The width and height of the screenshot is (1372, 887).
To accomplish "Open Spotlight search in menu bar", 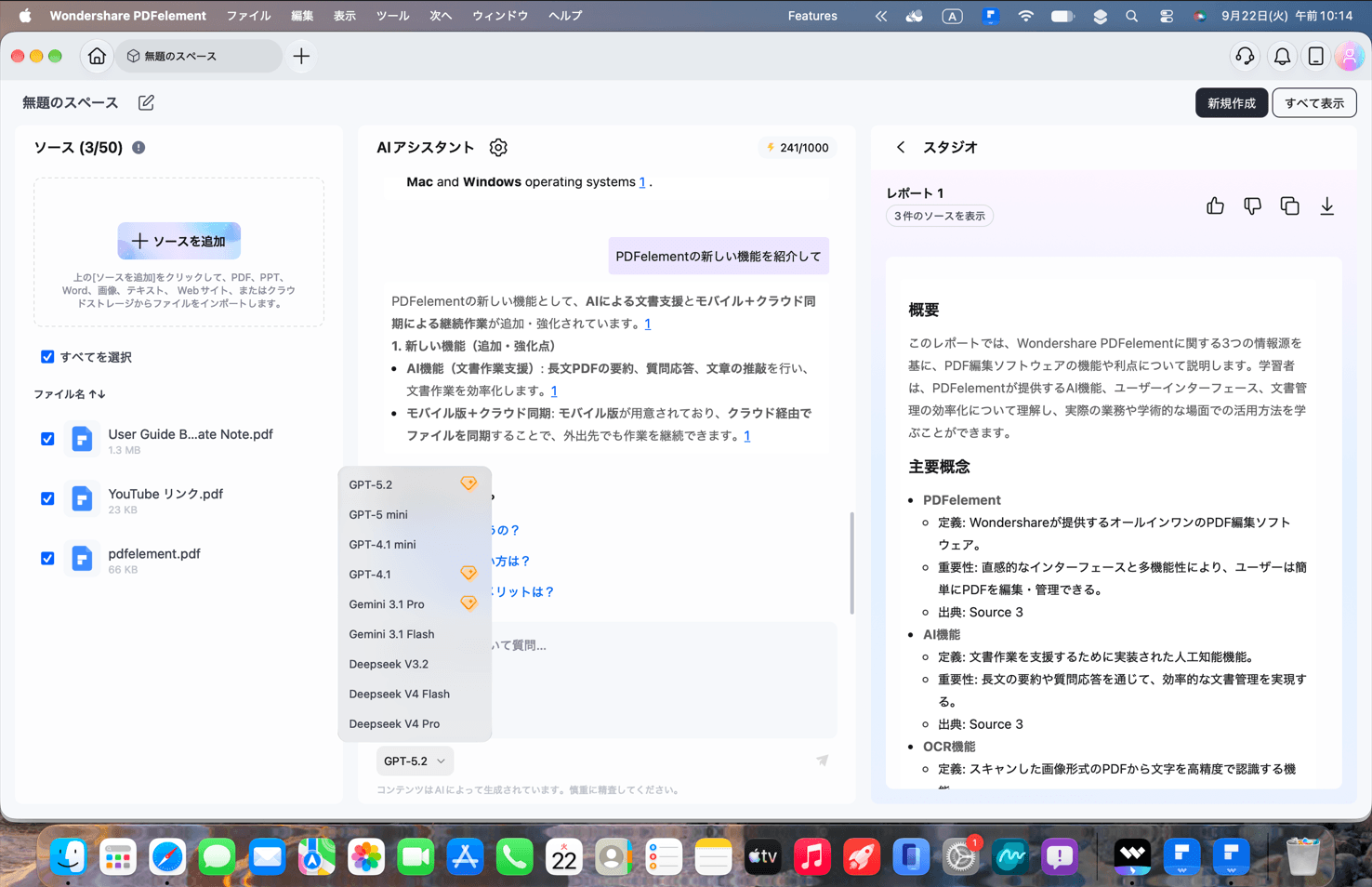I will point(1131,16).
